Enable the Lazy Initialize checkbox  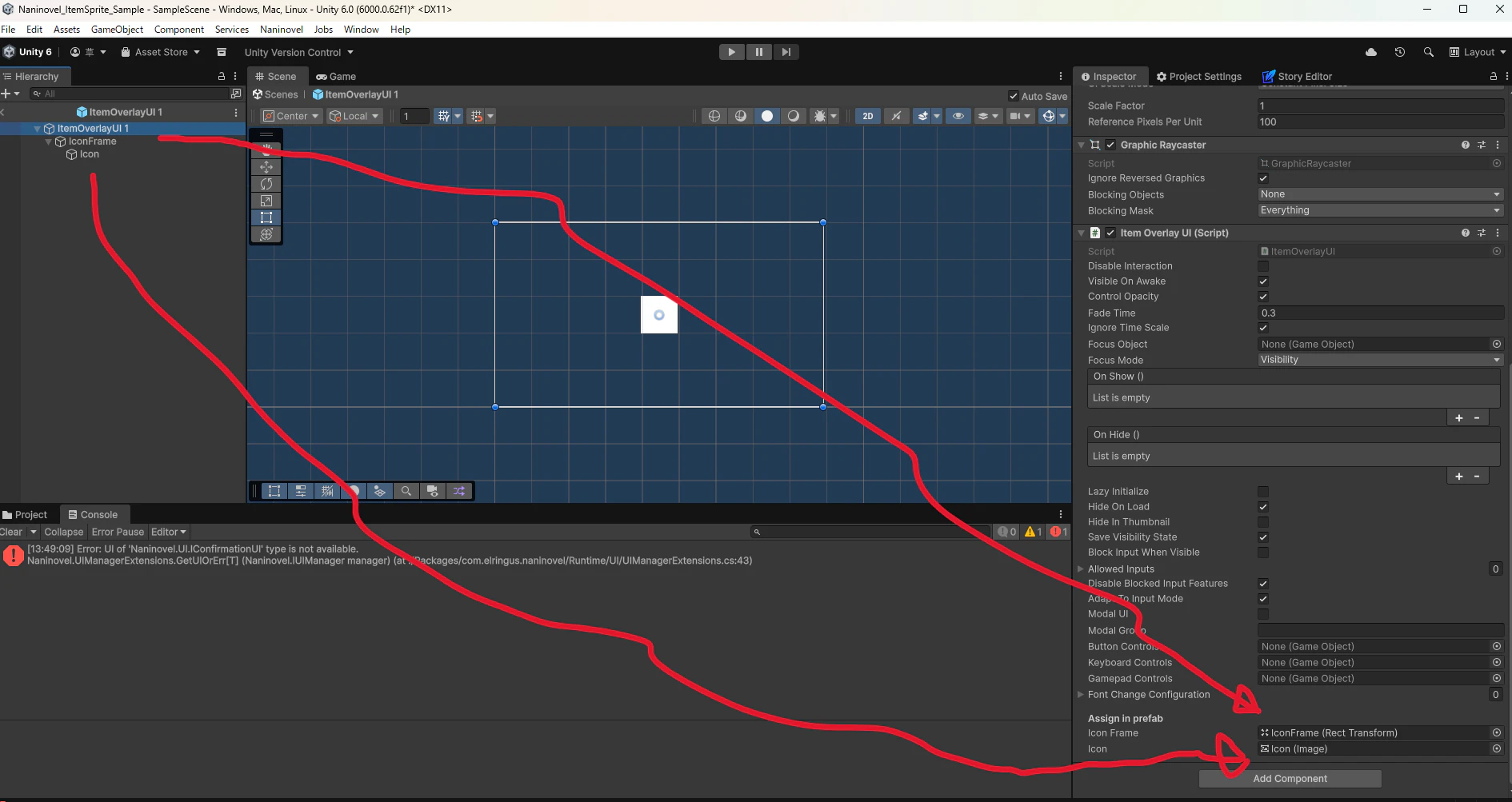pos(1263,492)
